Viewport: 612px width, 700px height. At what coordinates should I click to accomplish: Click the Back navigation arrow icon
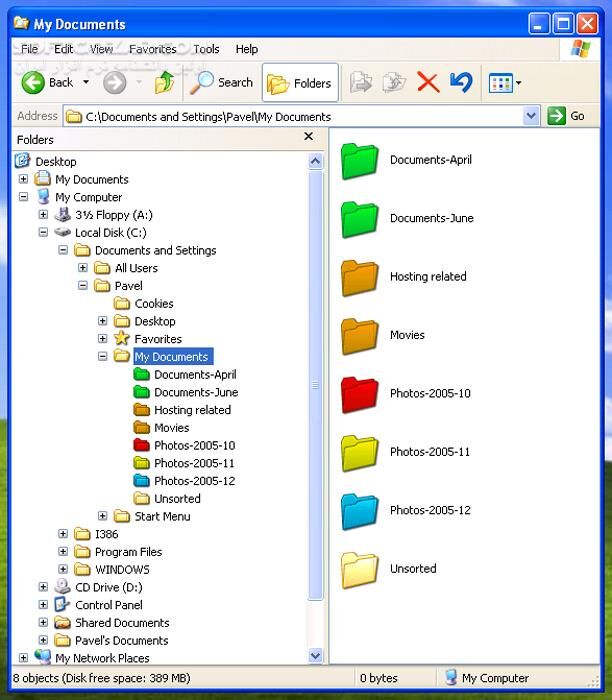click(33, 83)
